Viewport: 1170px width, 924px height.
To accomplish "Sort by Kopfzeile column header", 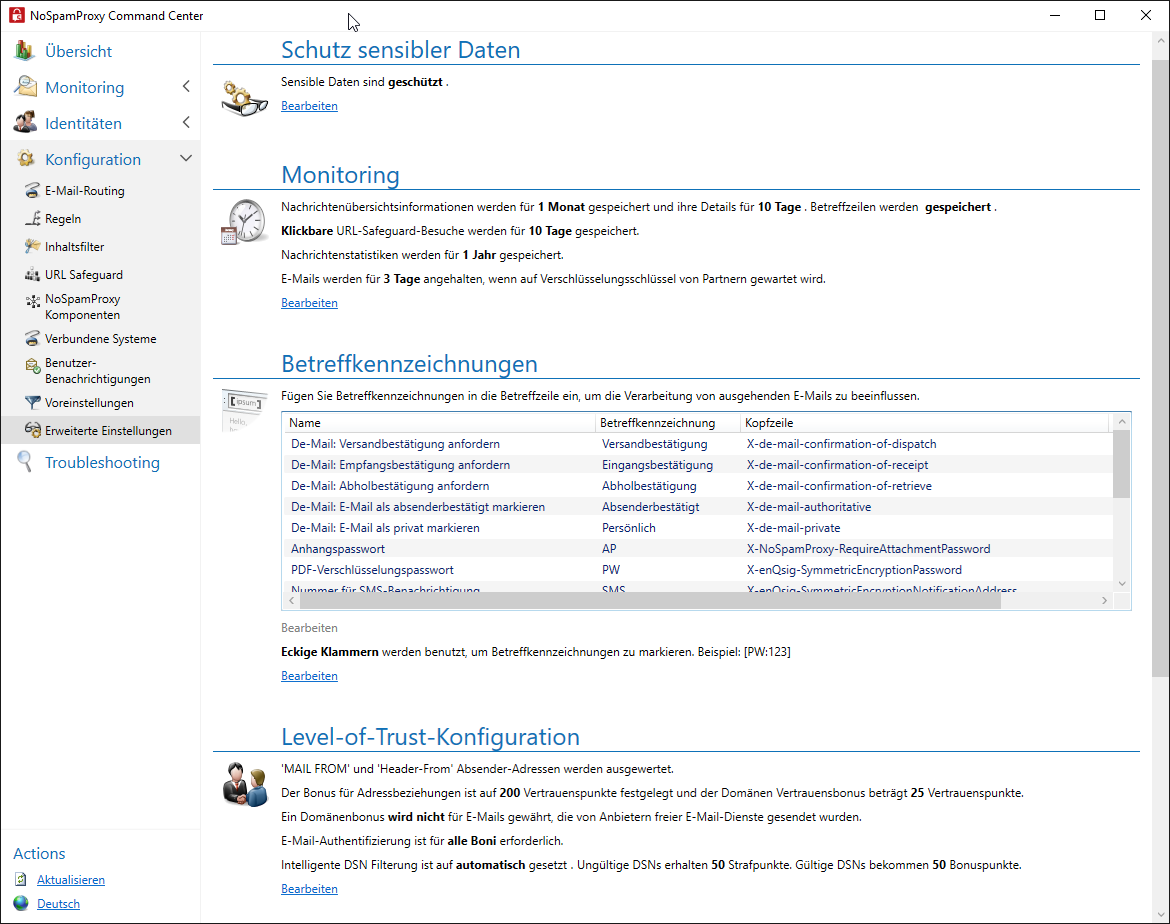I will pos(925,422).
